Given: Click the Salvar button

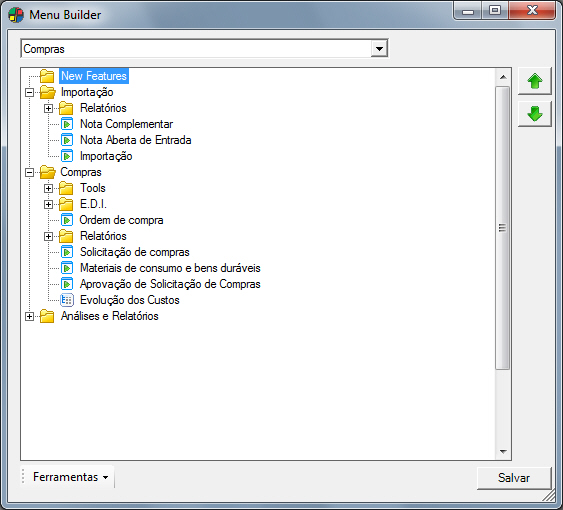Looking at the screenshot, I should coord(514,478).
